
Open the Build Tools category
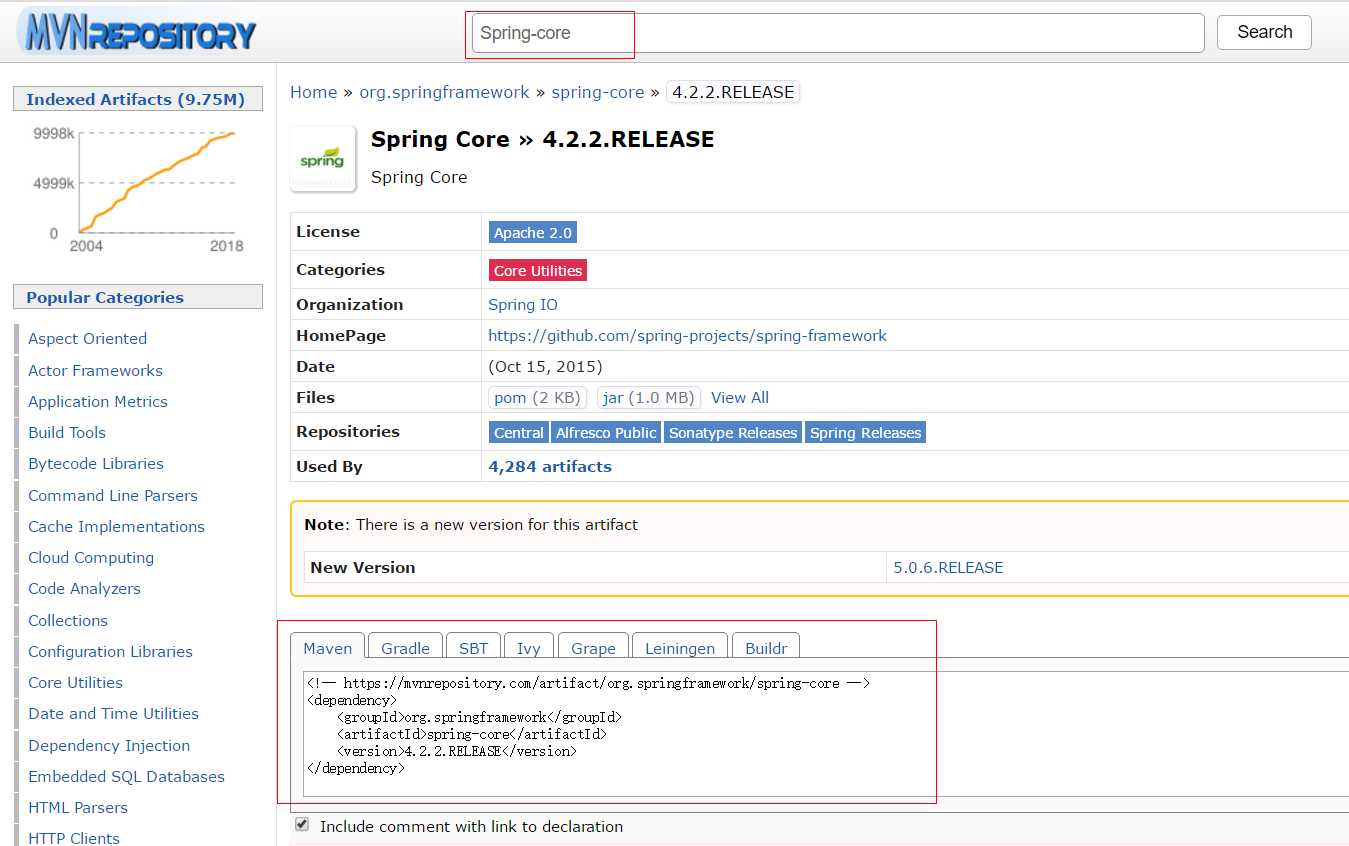coord(67,433)
